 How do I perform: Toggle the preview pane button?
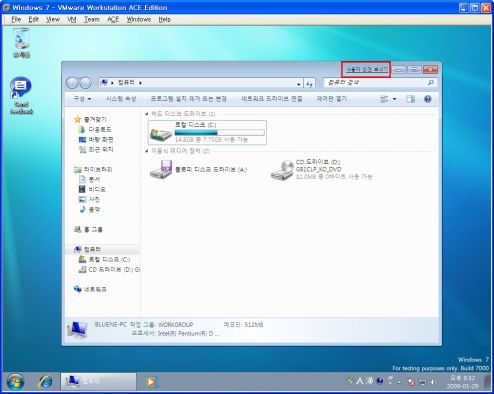[410, 99]
